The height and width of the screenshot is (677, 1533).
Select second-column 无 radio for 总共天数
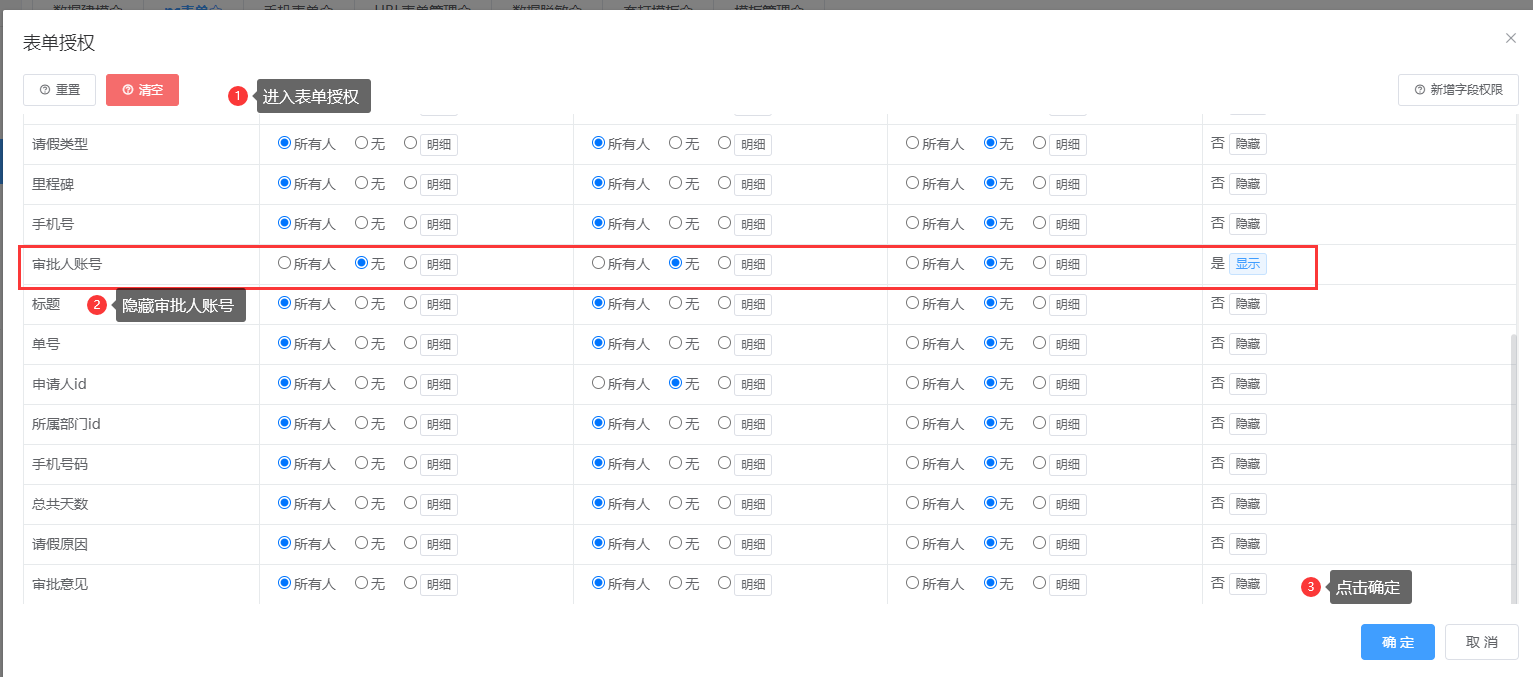[676, 503]
